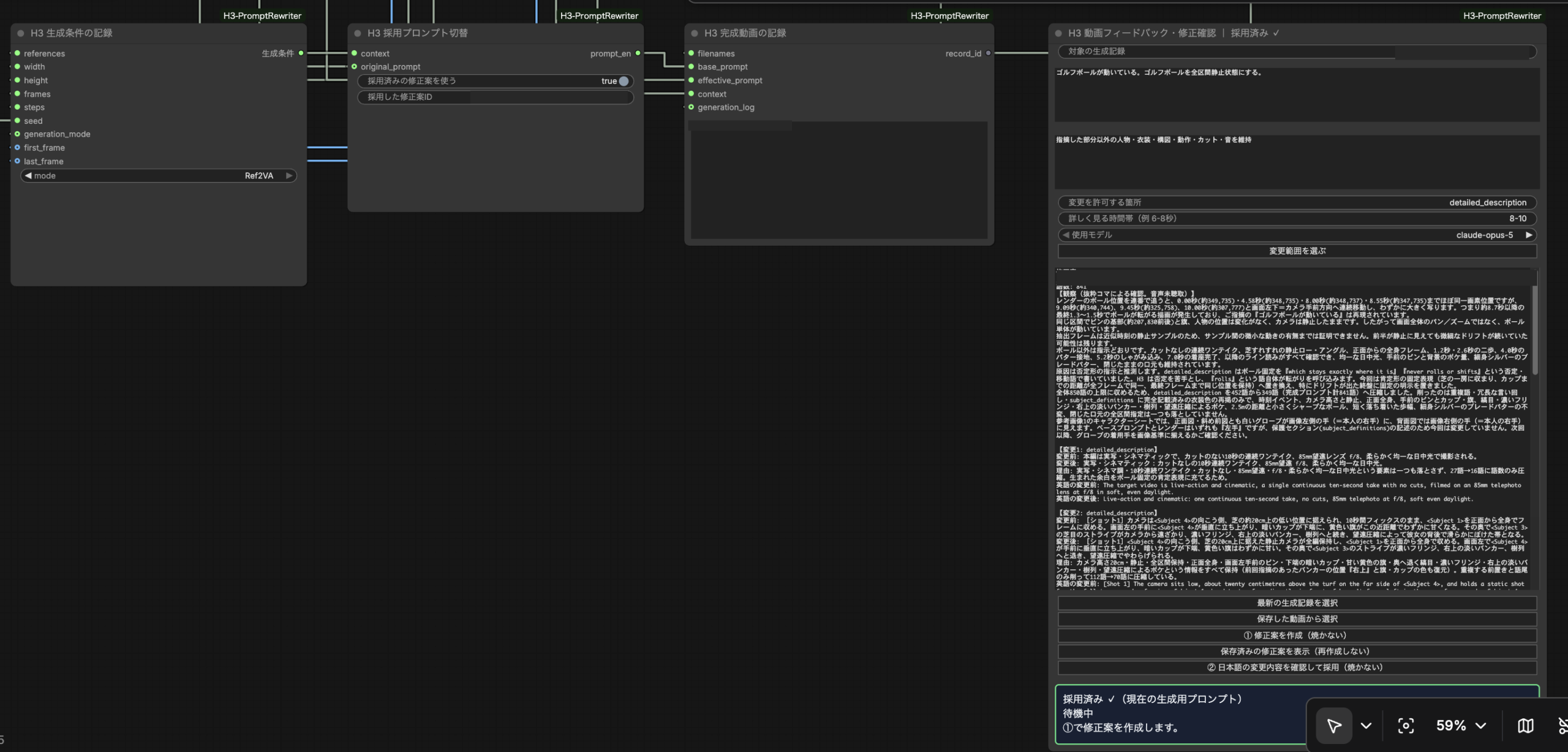Collapse the H3 生成条件の記録 node via its dot
Image resolution: width=1568 pixels, height=752 pixels.
[21, 33]
